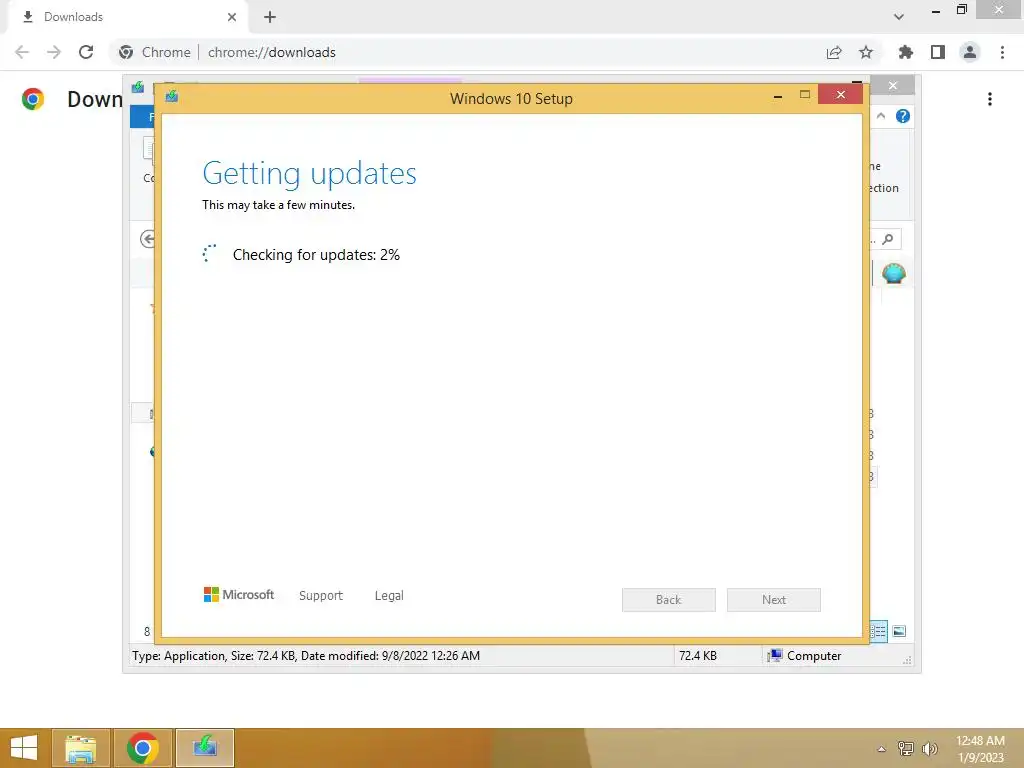Close the Downloads tab
Viewport: 1024px width, 768px height.
coord(232,17)
